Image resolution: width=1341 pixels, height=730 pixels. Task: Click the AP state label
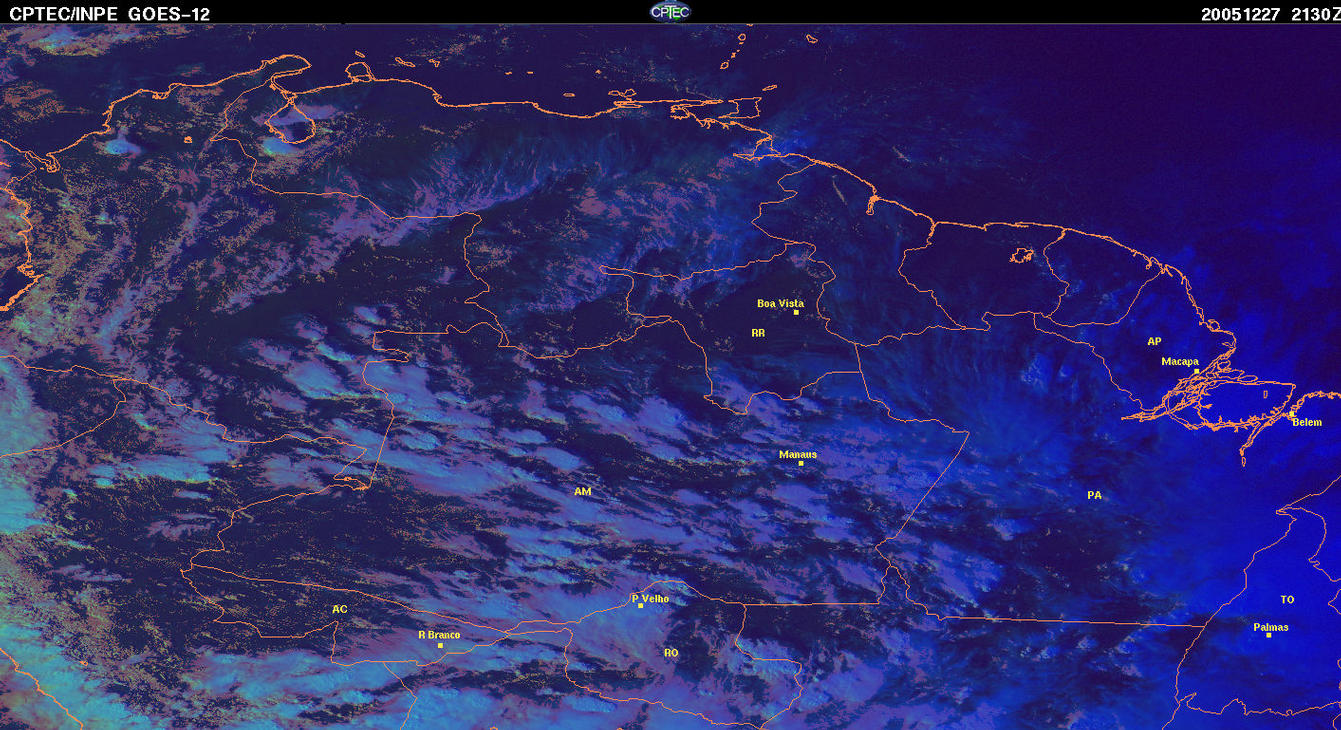pos(1154,341)
